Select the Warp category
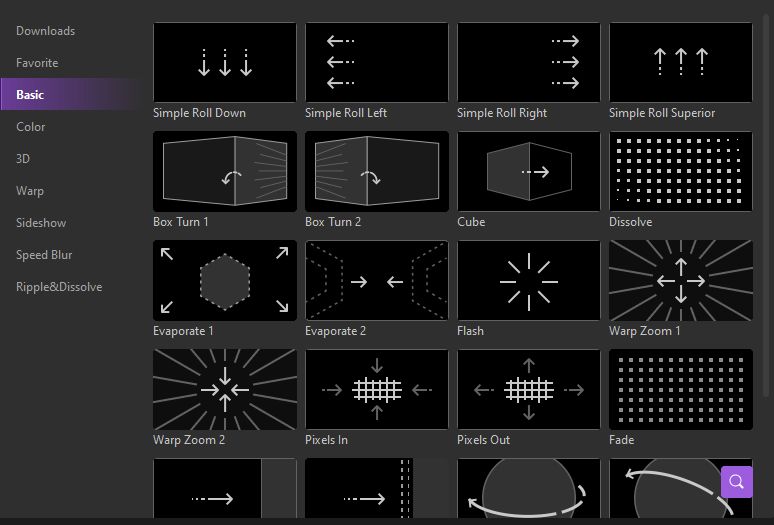Viewport: 774px width, 525px height. [x=30, y=191]
